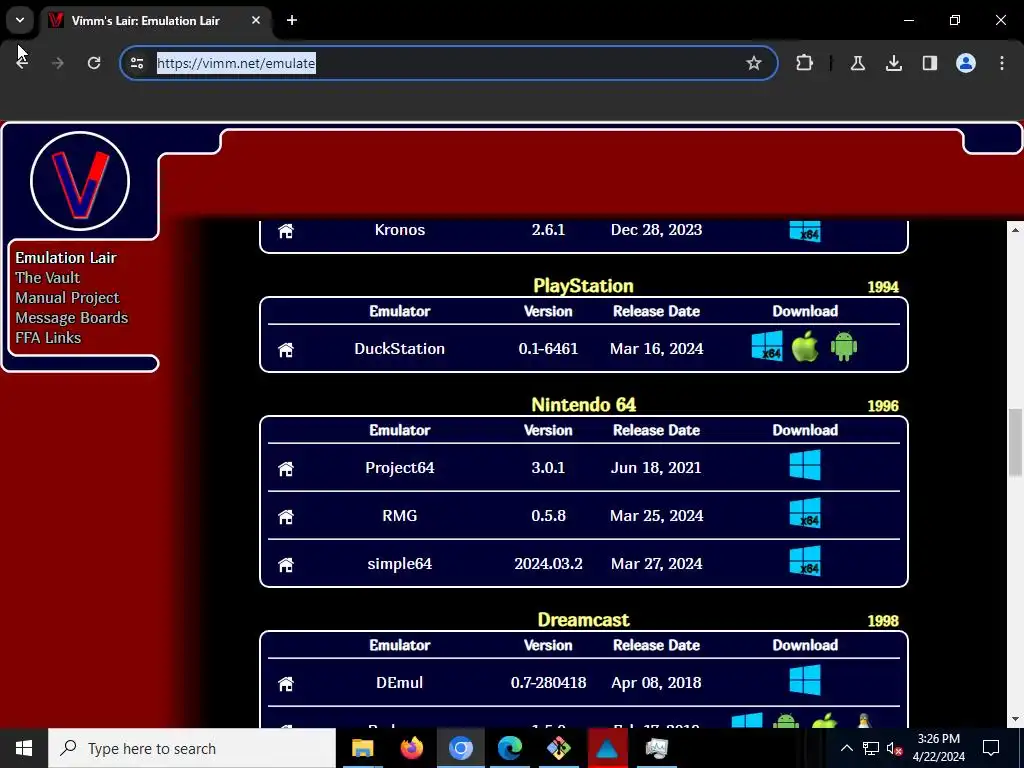Expand the tab search dropdown arrow
1024x768 pixels.
coord(20,20)
